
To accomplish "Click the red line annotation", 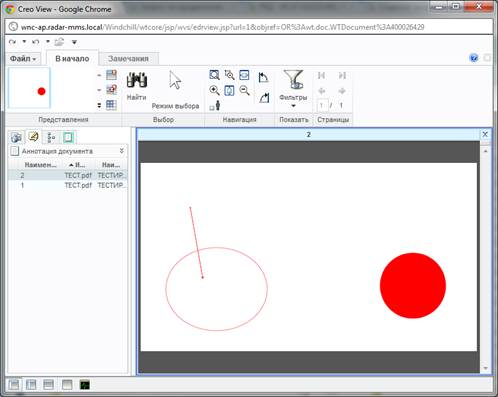I will 196,242.
